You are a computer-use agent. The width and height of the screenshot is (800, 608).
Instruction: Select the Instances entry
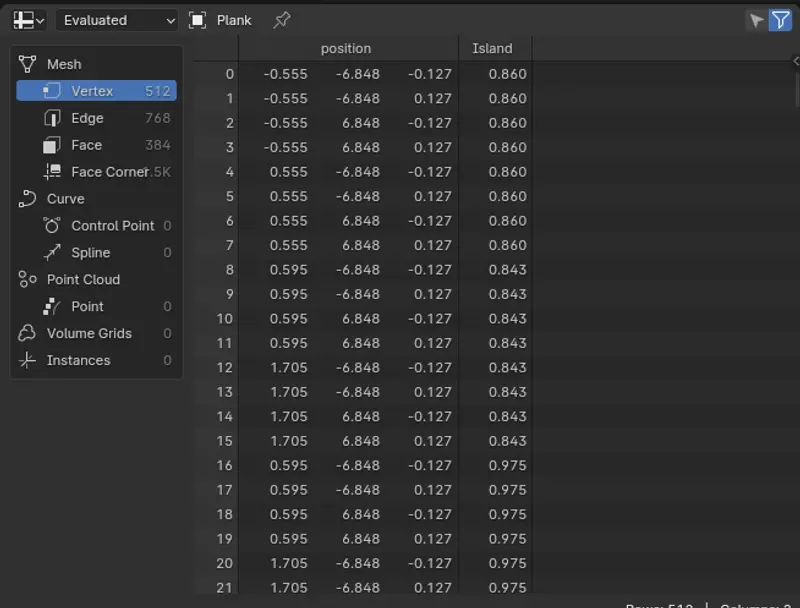pyautogui.click(x=78, y=361)
